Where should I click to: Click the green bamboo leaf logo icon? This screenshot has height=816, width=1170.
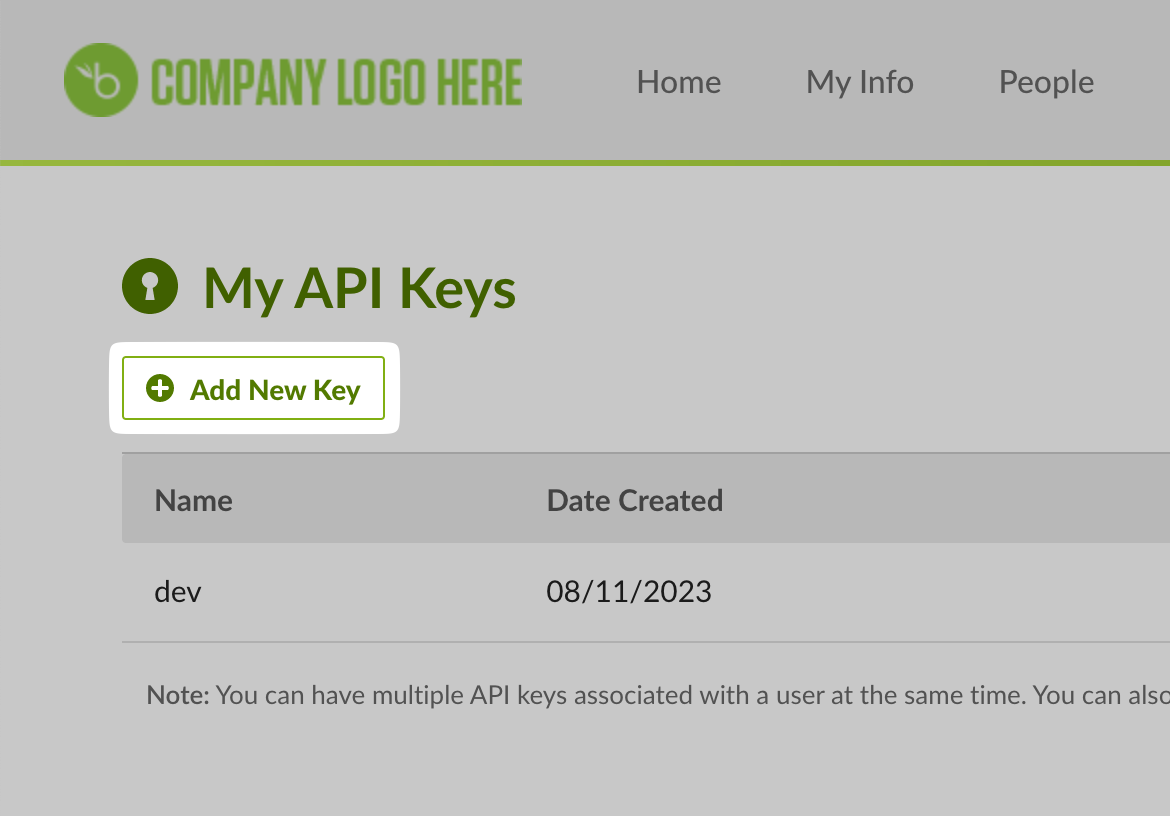tap(101, 80)
